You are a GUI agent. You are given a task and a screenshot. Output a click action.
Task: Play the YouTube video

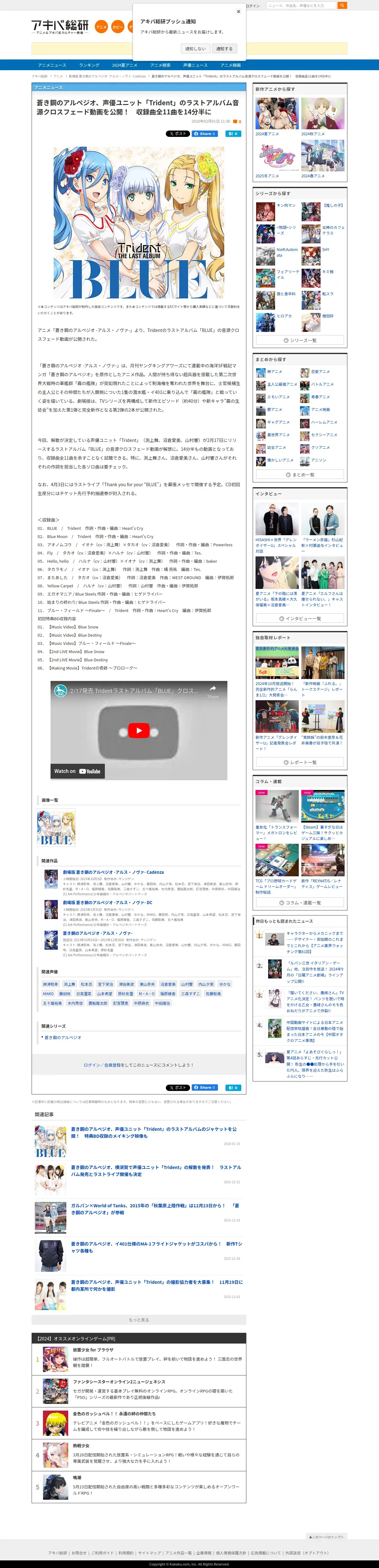[139, 731]
